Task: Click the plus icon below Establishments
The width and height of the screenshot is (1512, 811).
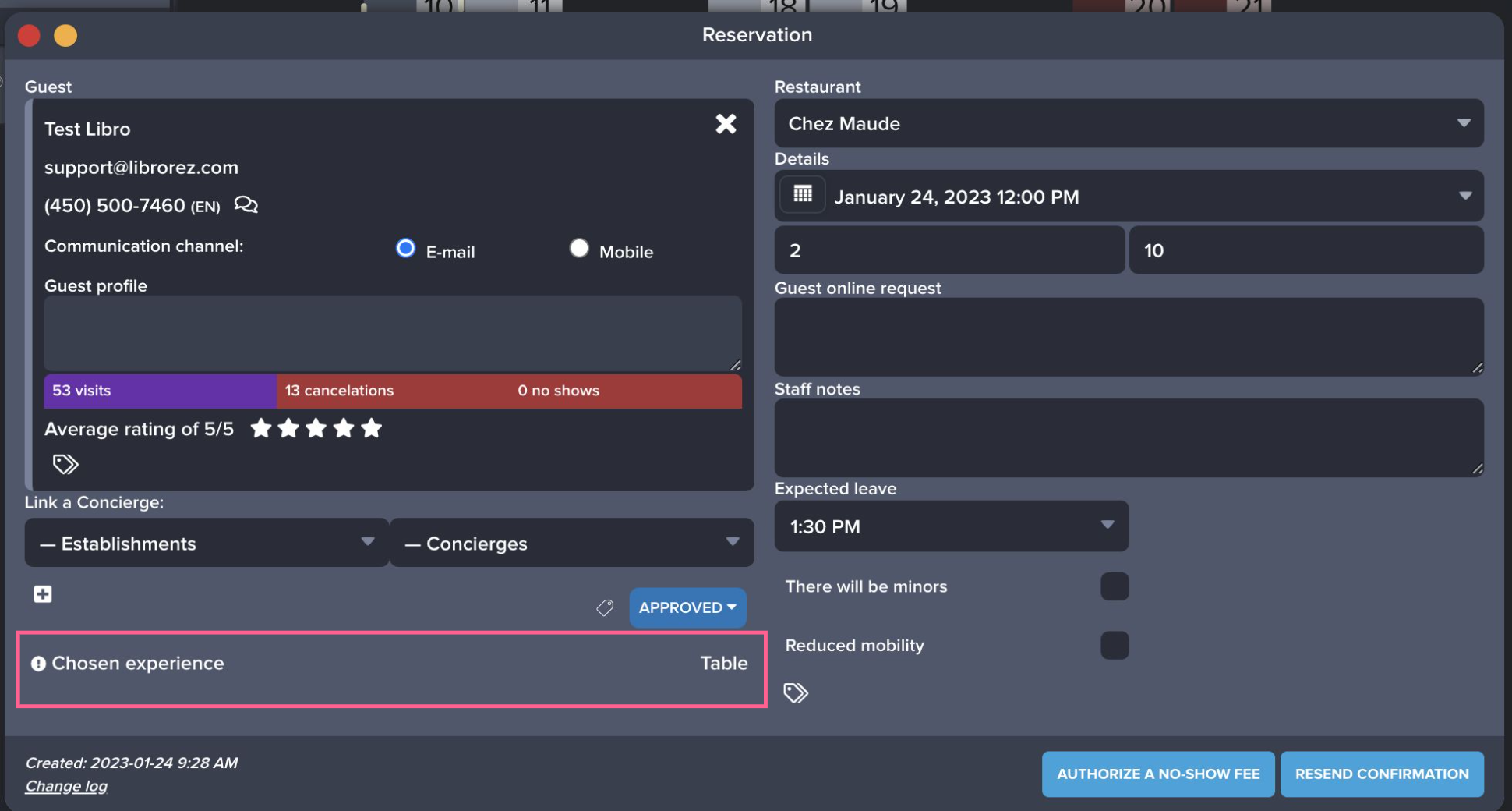Action: point(43,594)
